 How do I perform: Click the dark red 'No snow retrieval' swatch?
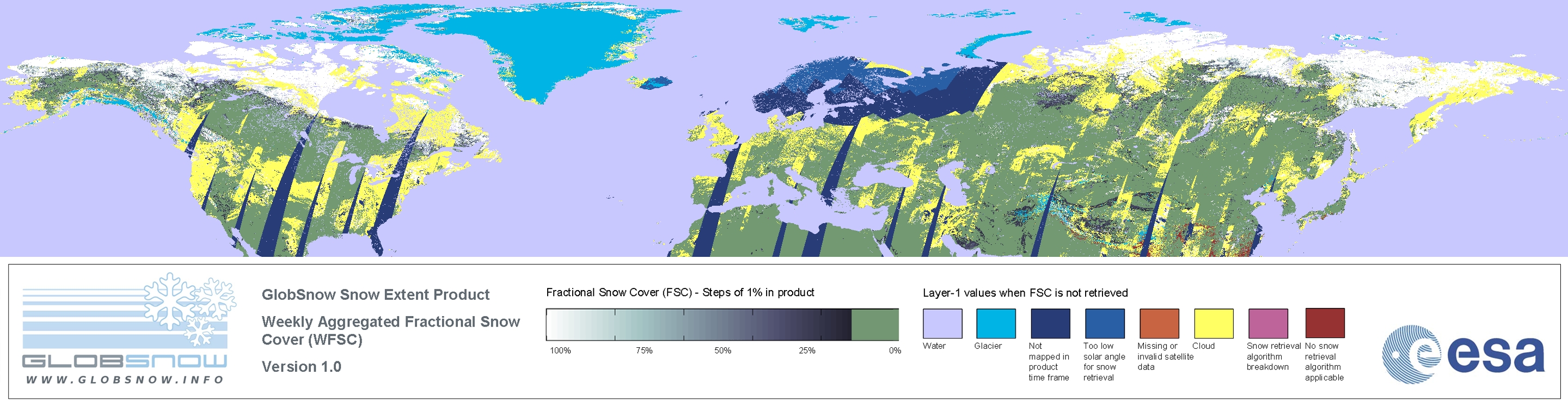[x=1325, y=323]
